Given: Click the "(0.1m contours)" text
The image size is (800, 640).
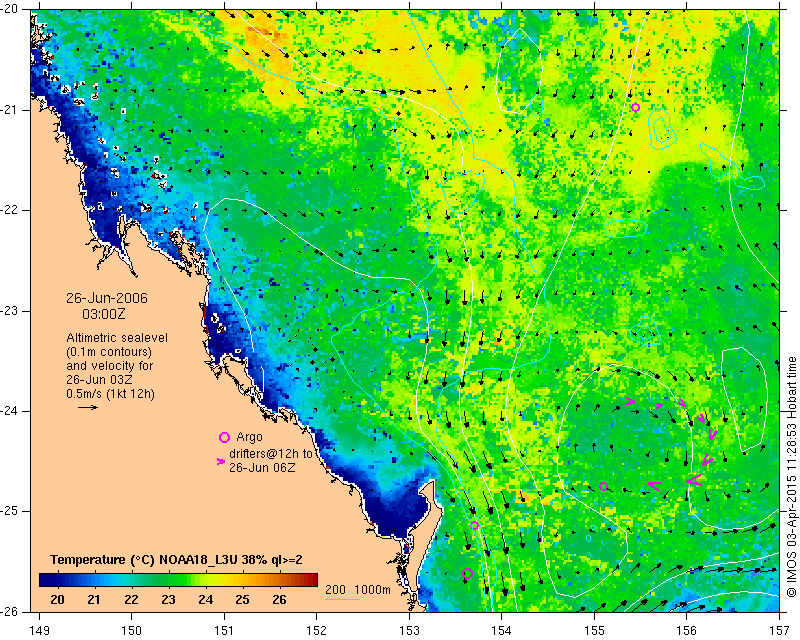Looking at the screenshot, I should (109, 352).
